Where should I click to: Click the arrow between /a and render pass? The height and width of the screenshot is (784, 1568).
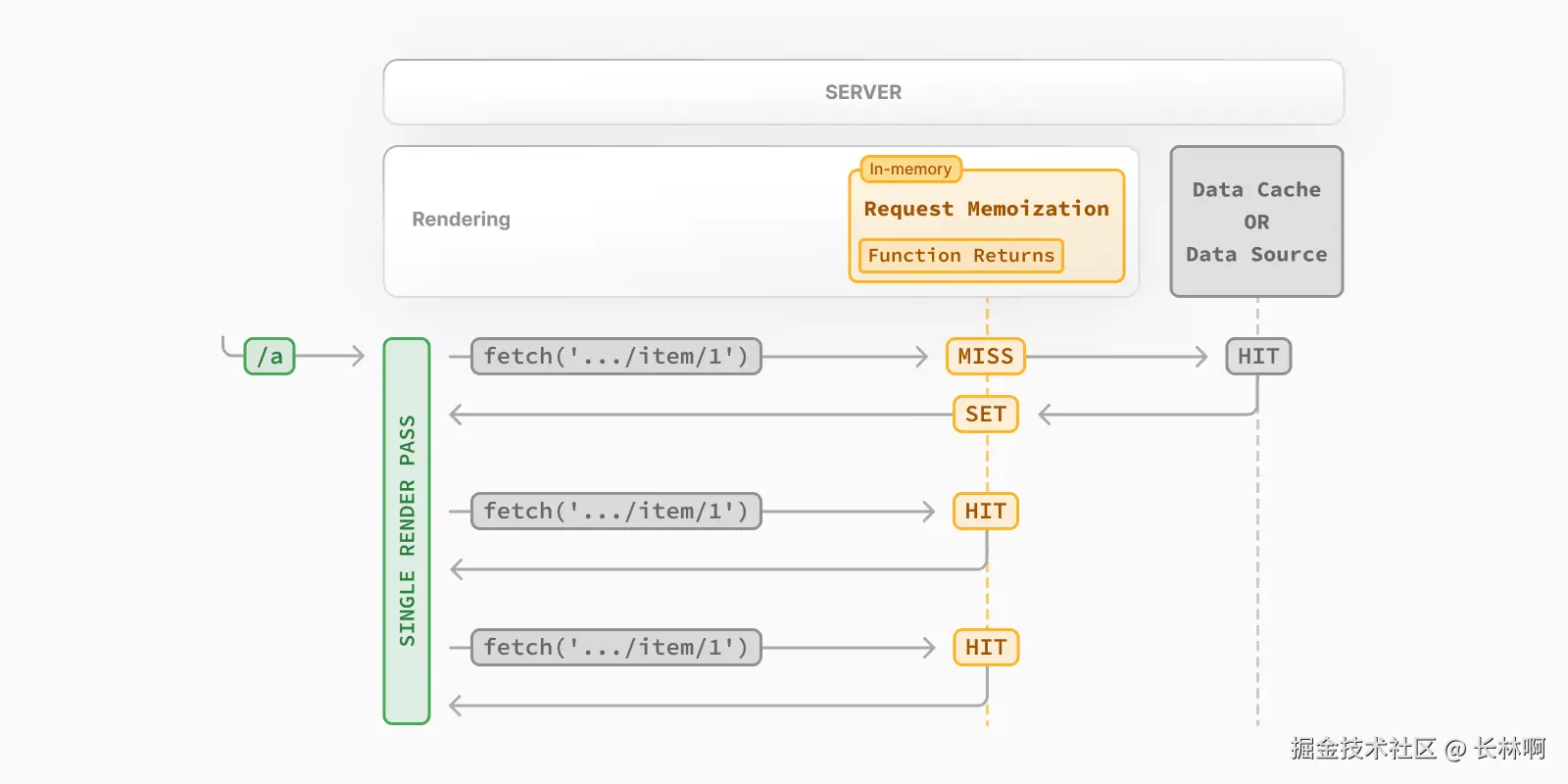point(331,357)
